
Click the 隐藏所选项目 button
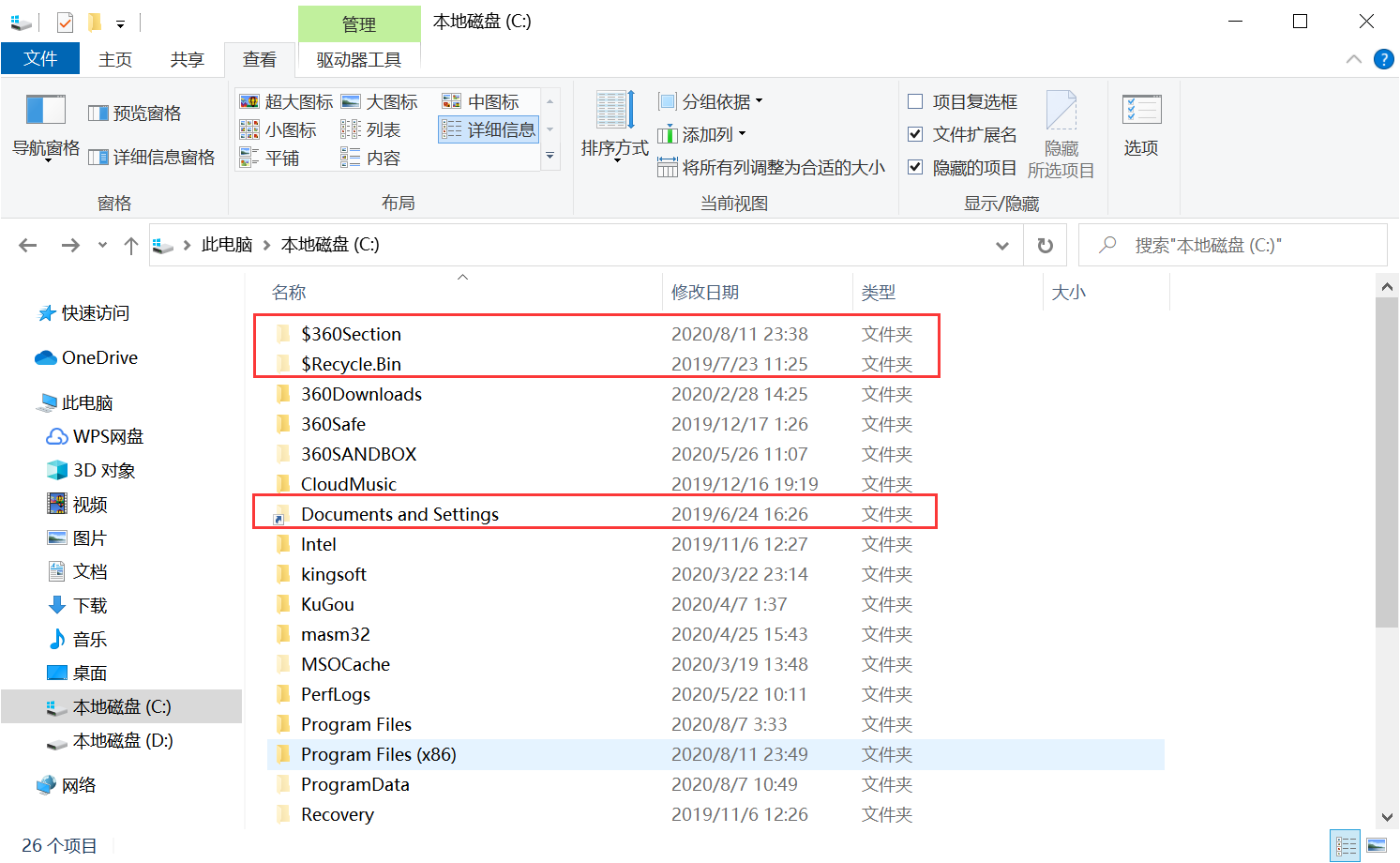click(x=1061, y=135)
